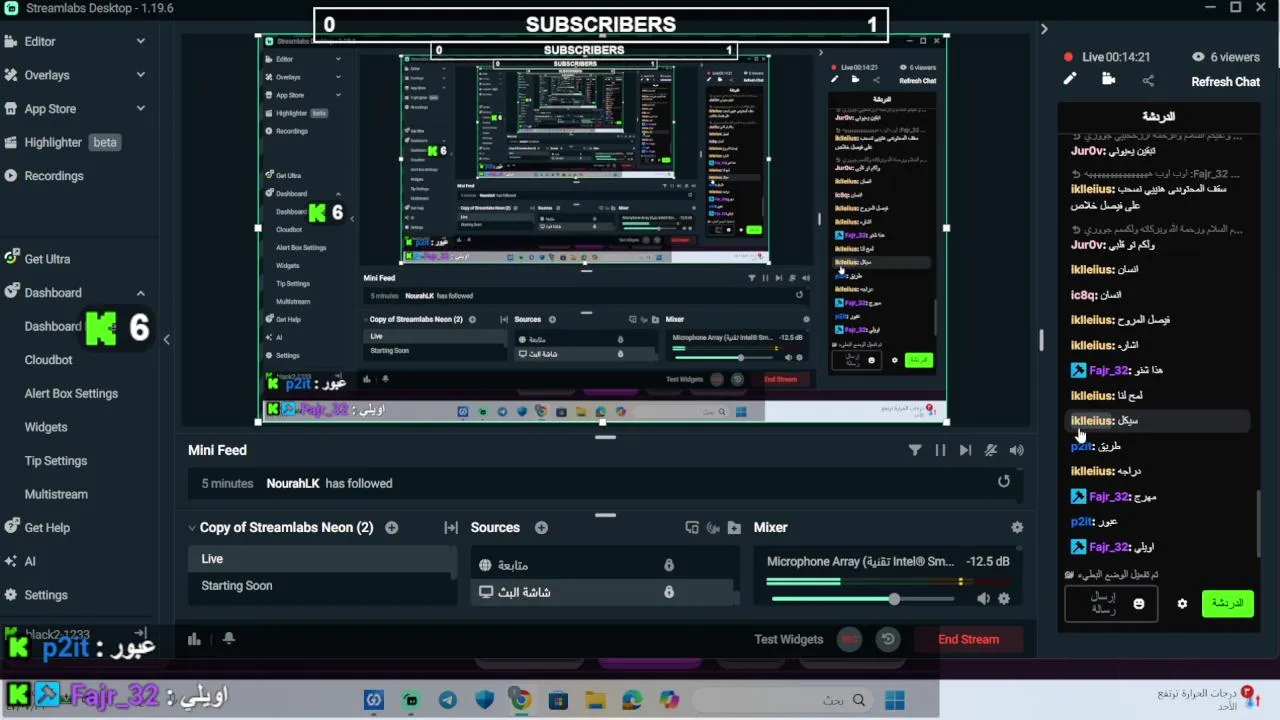
Task: Select the Live scene
Action: click(x=322, y=559)
